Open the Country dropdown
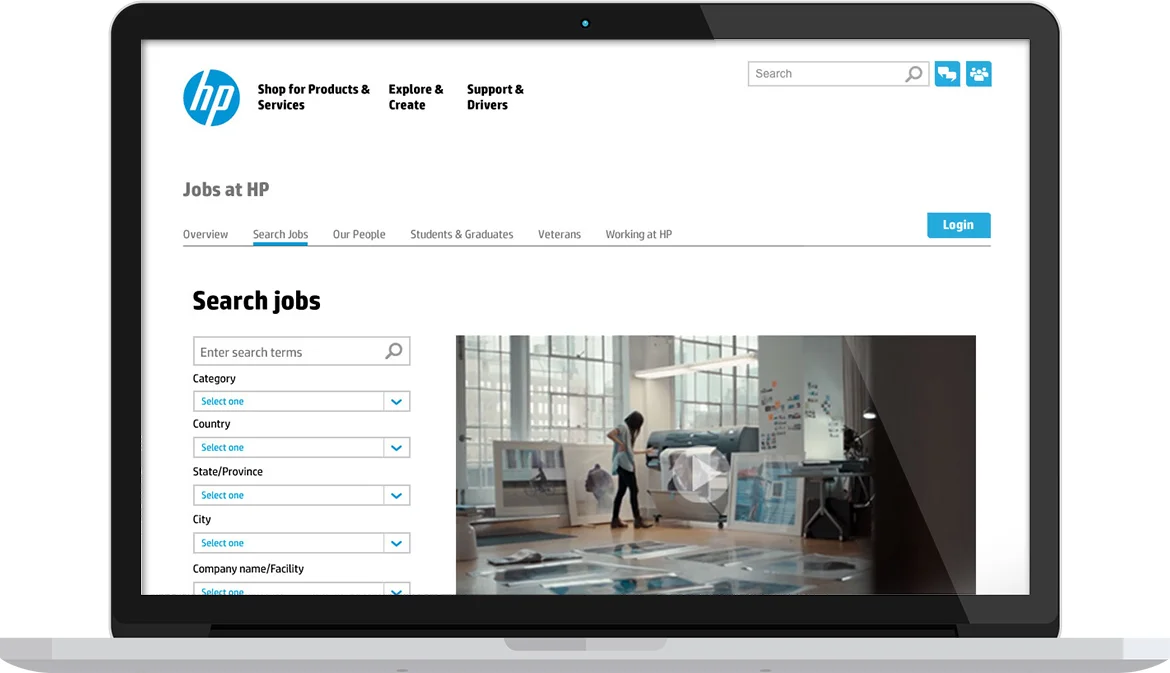Image resolution: width=1170 pixels, height=673 pixels. click(x=301, y=448)
